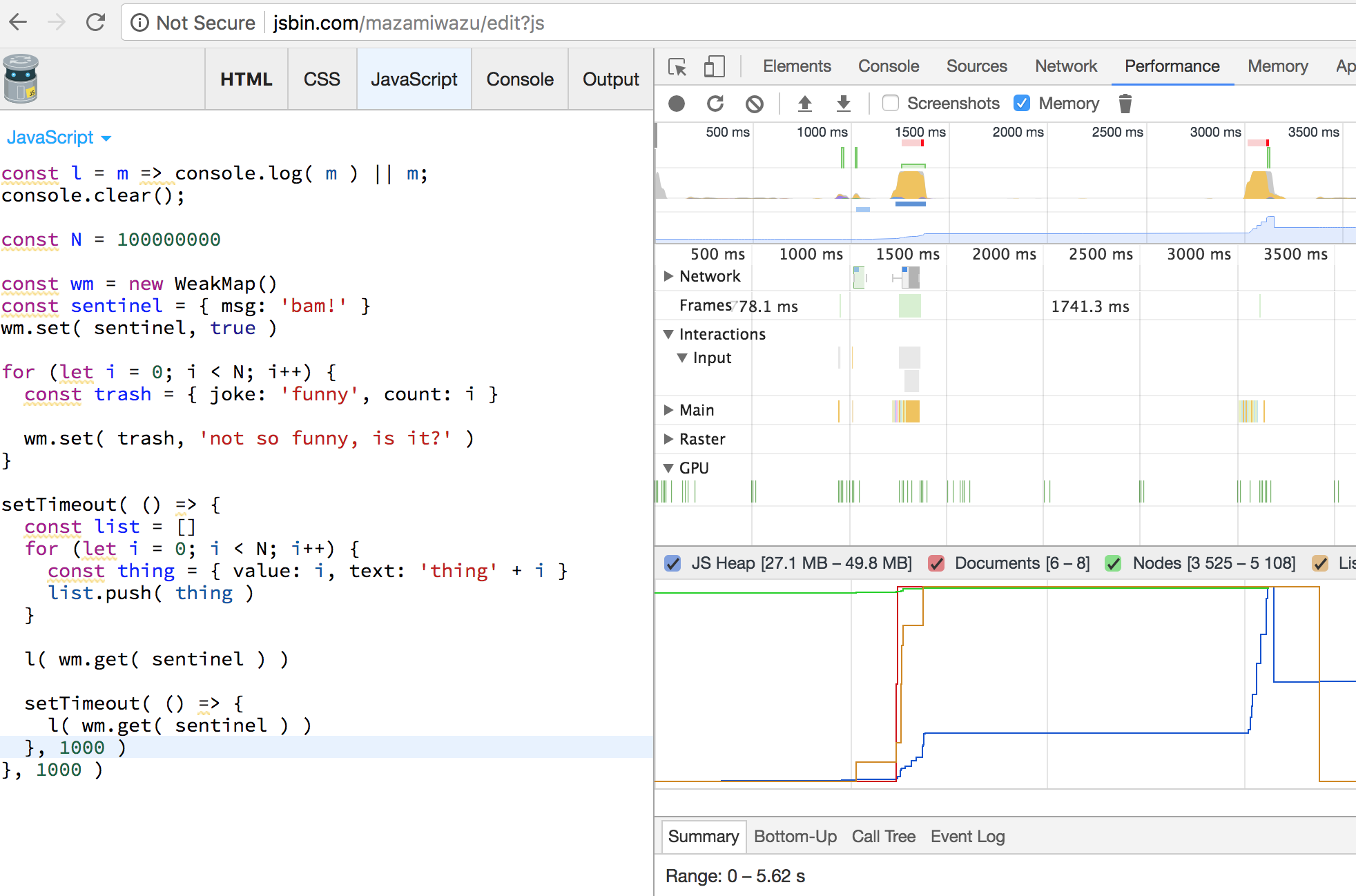Open the Sources panel tab

pos(976,66)
